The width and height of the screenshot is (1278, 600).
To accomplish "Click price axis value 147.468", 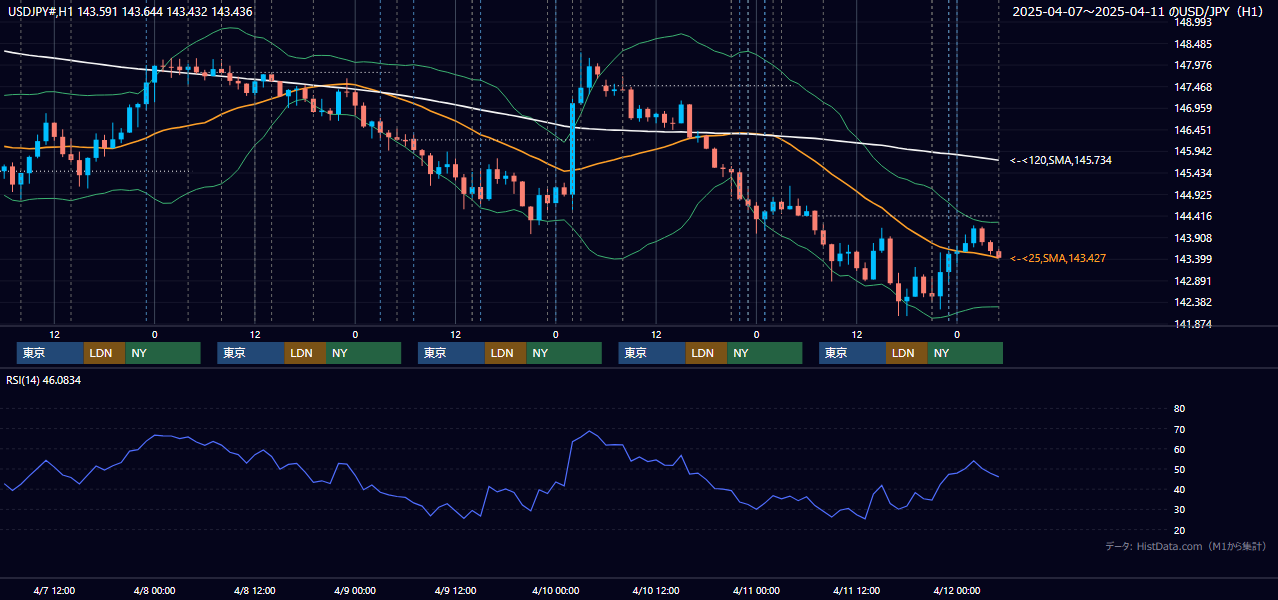I will (1193, 87).
